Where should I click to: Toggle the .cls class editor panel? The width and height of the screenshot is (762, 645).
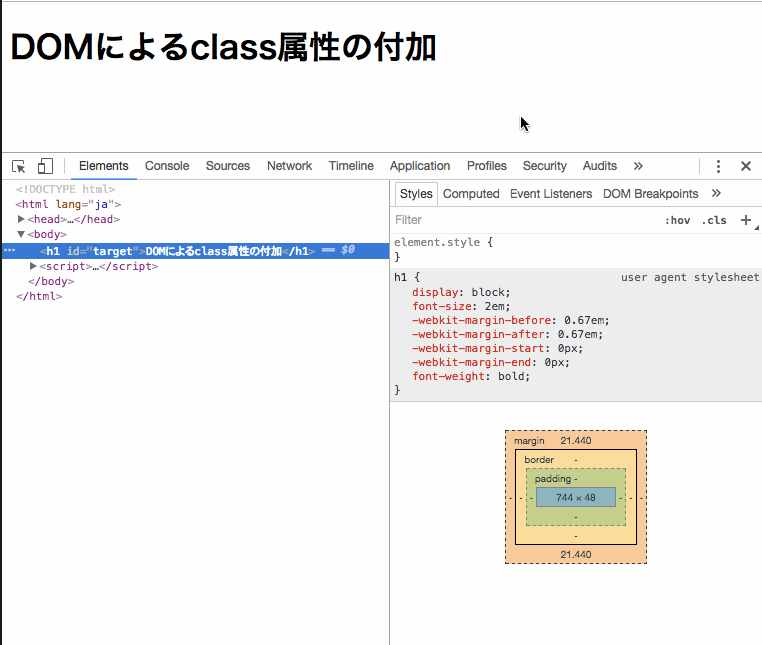coord(714,220)
